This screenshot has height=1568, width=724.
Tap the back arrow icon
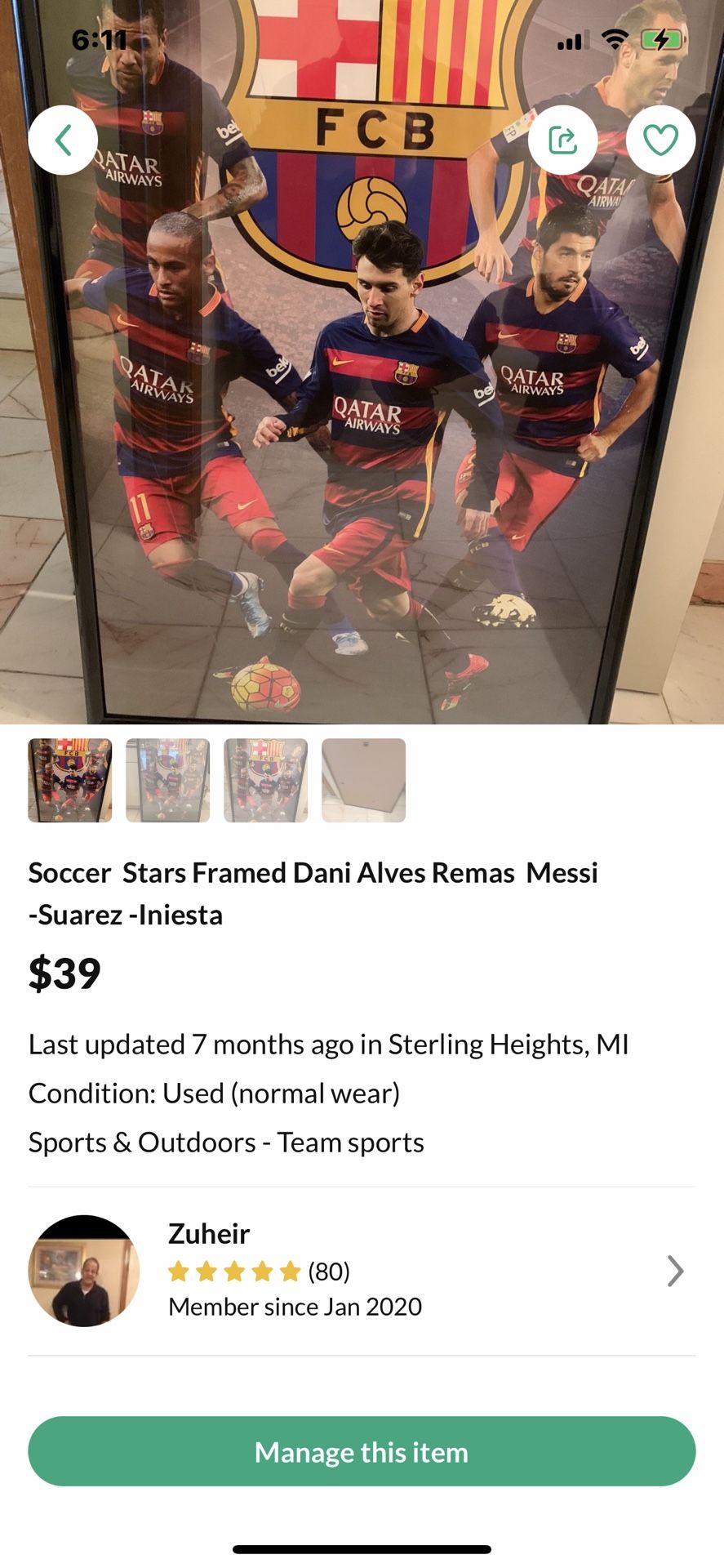[64, 140]
